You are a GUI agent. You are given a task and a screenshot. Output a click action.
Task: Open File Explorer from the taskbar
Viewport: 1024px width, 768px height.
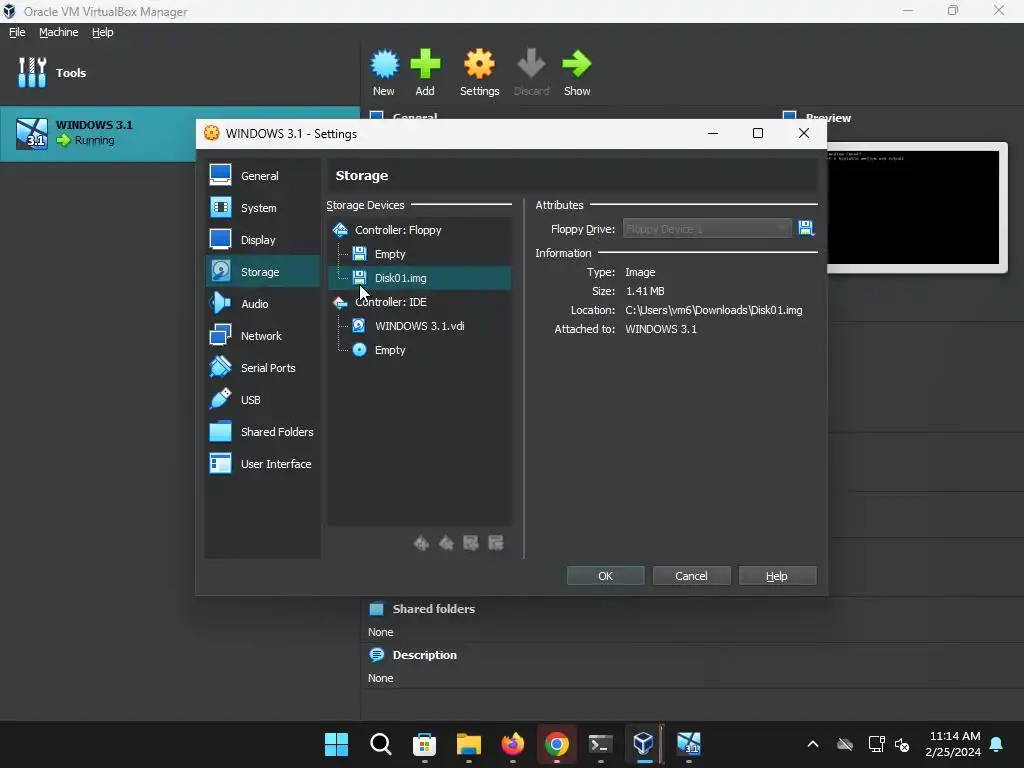point(469,744)
